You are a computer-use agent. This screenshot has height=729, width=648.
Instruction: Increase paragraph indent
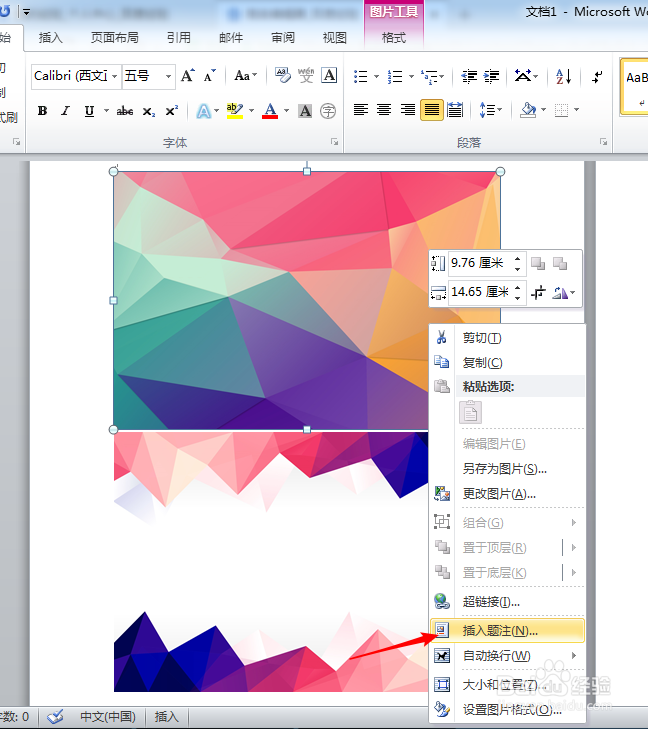pyautogui.click(x=491, y=76)
